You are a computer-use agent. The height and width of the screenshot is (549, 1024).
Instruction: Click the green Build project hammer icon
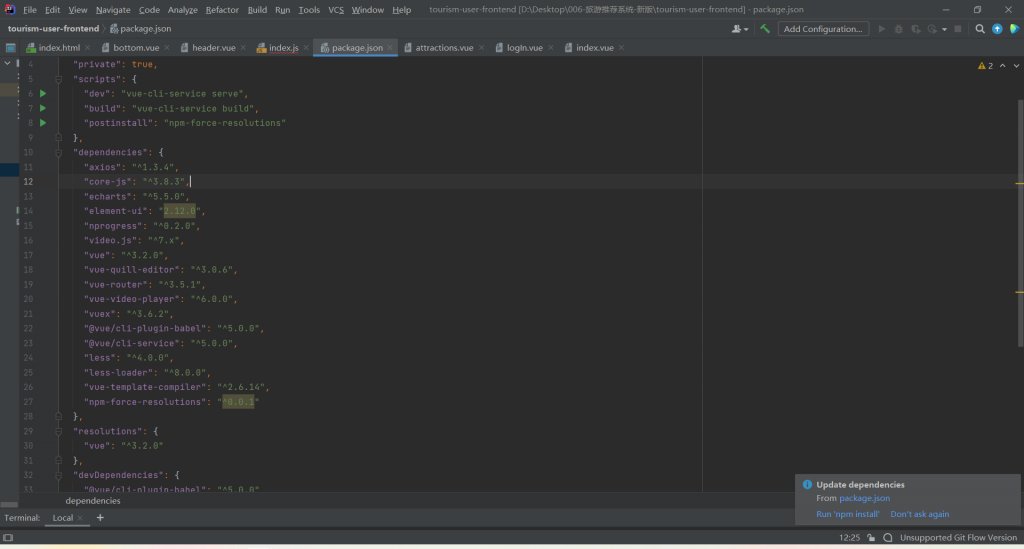tap(765, 29)
